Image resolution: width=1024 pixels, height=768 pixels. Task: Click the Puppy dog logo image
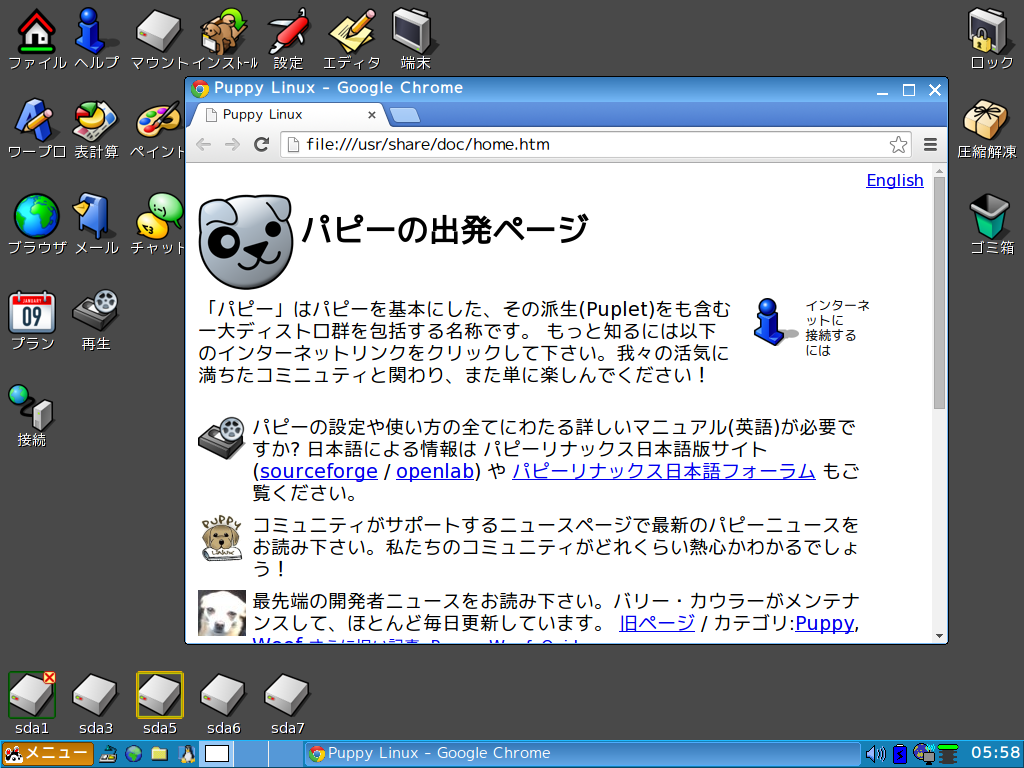[246, 241]
